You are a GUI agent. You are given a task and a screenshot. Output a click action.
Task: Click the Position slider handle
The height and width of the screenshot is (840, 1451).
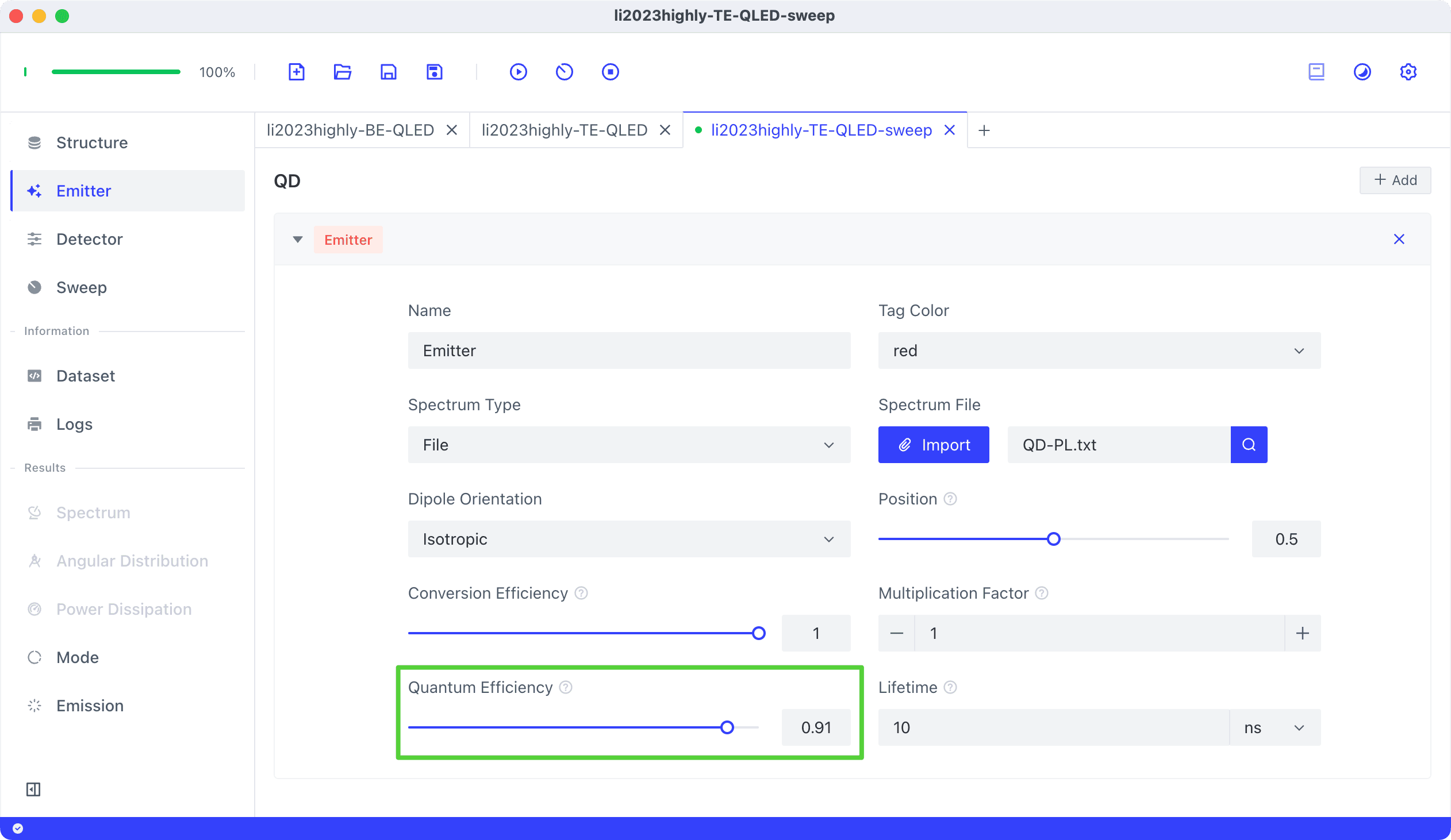point(1054,539)
